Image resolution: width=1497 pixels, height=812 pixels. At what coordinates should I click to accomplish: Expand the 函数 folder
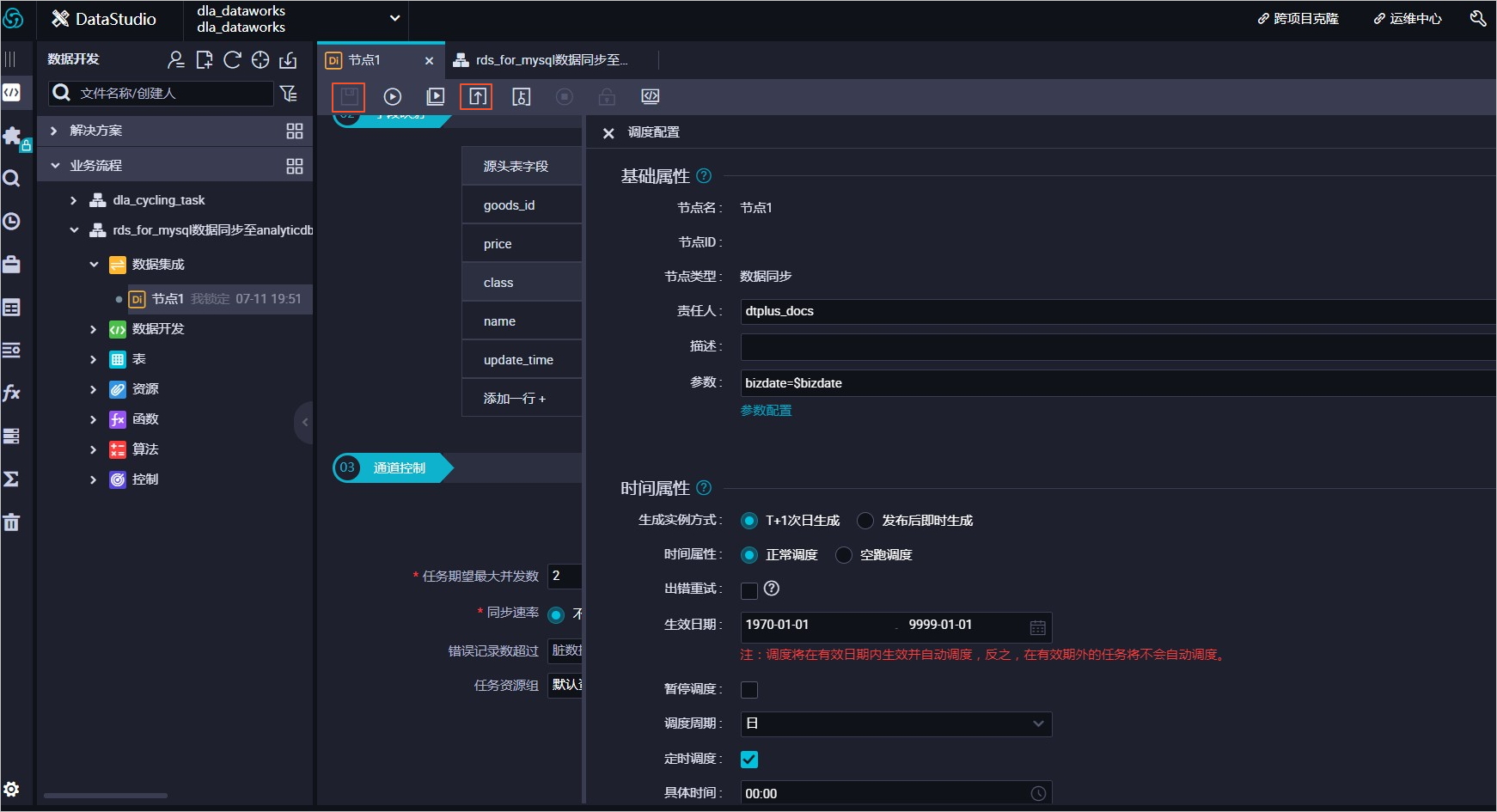(94, 419)
